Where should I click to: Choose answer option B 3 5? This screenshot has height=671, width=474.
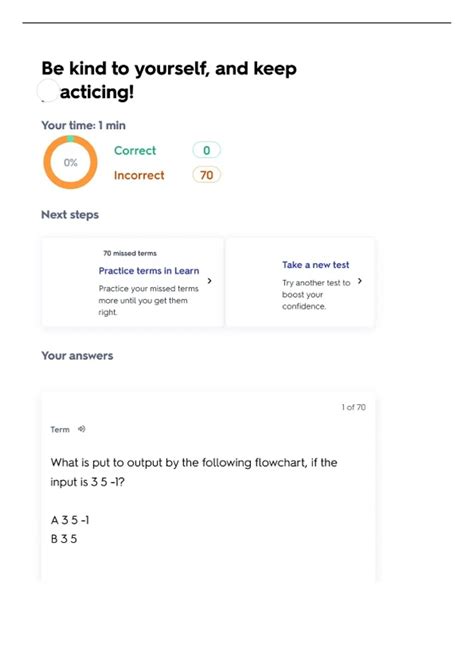(x=64, y=539)
